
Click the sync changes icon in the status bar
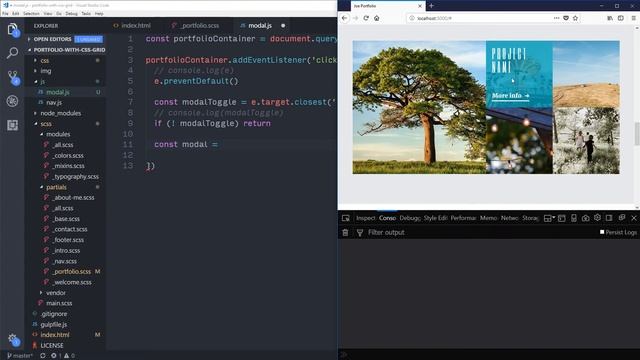point(42,356)
